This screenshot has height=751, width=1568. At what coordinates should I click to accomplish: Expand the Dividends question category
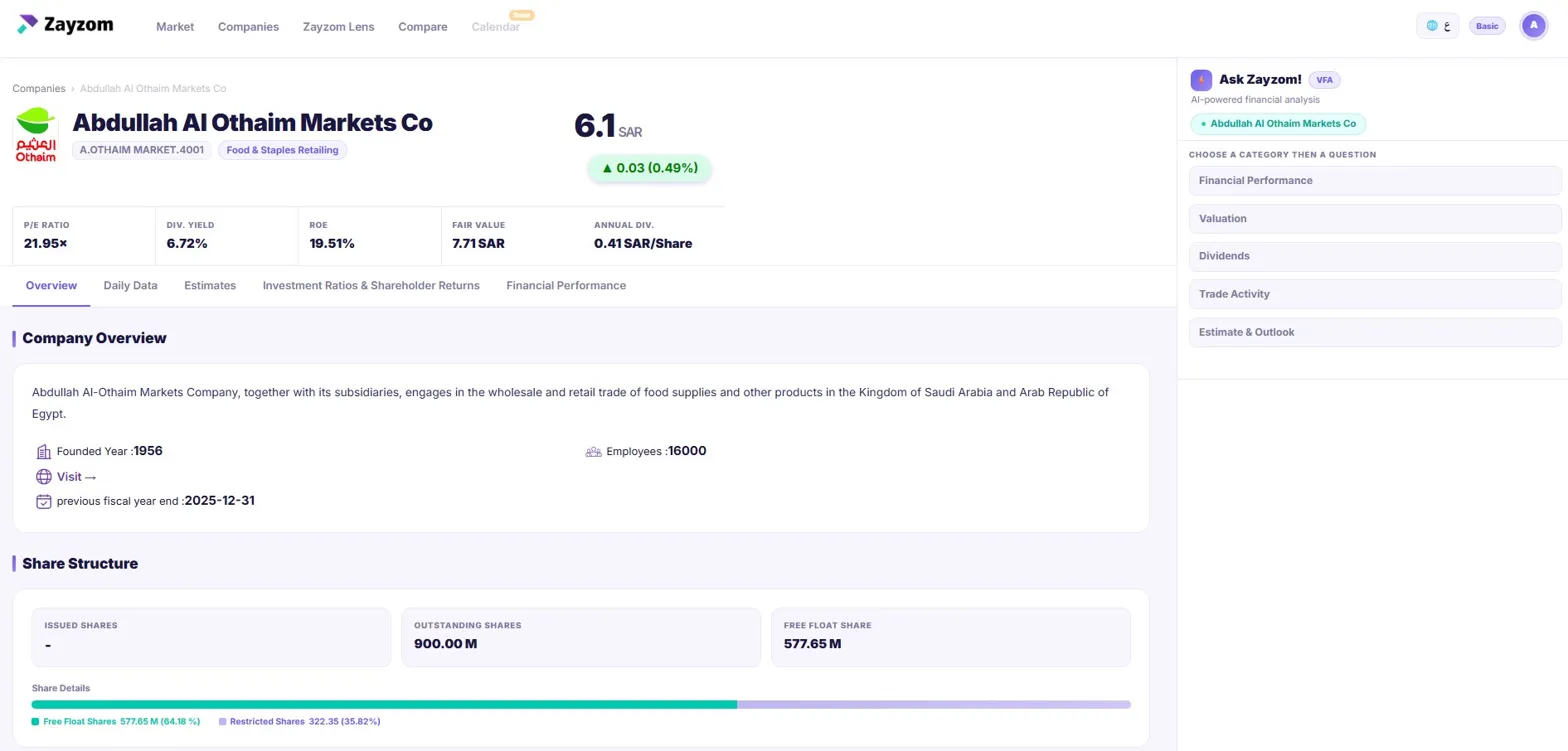(x=1375, y=256)
